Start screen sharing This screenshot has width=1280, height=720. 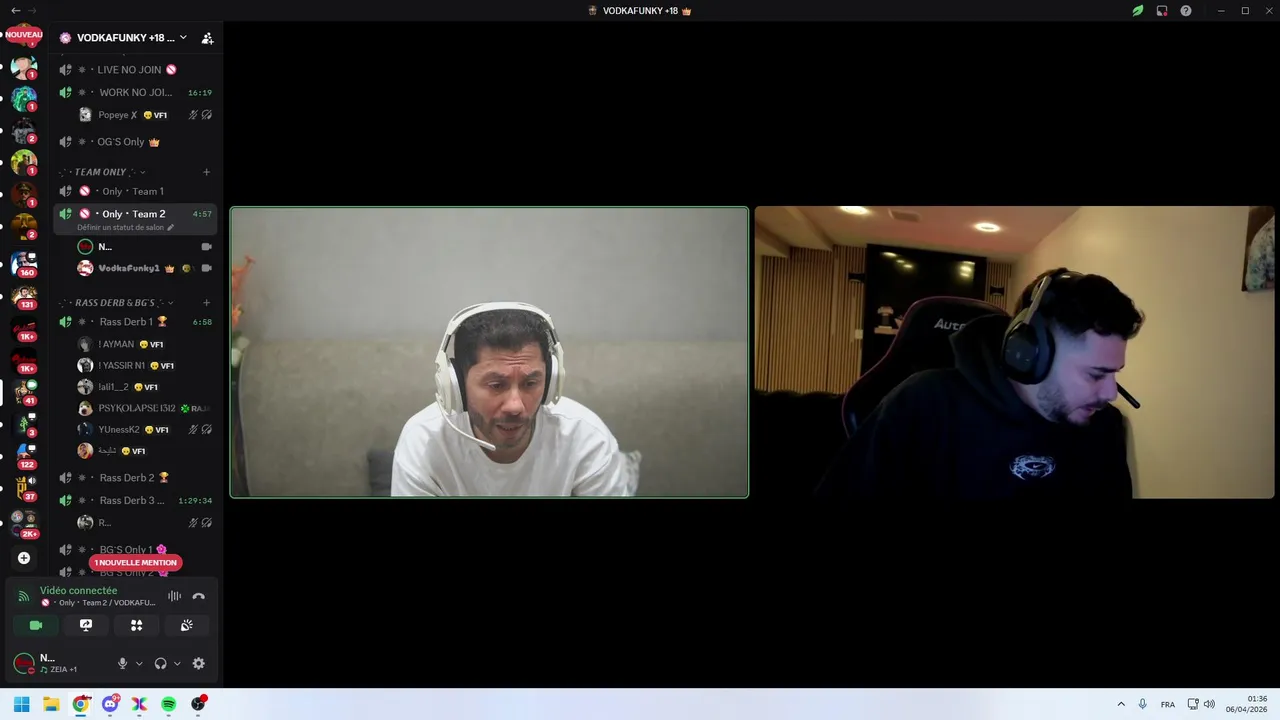tap(86, 625)
